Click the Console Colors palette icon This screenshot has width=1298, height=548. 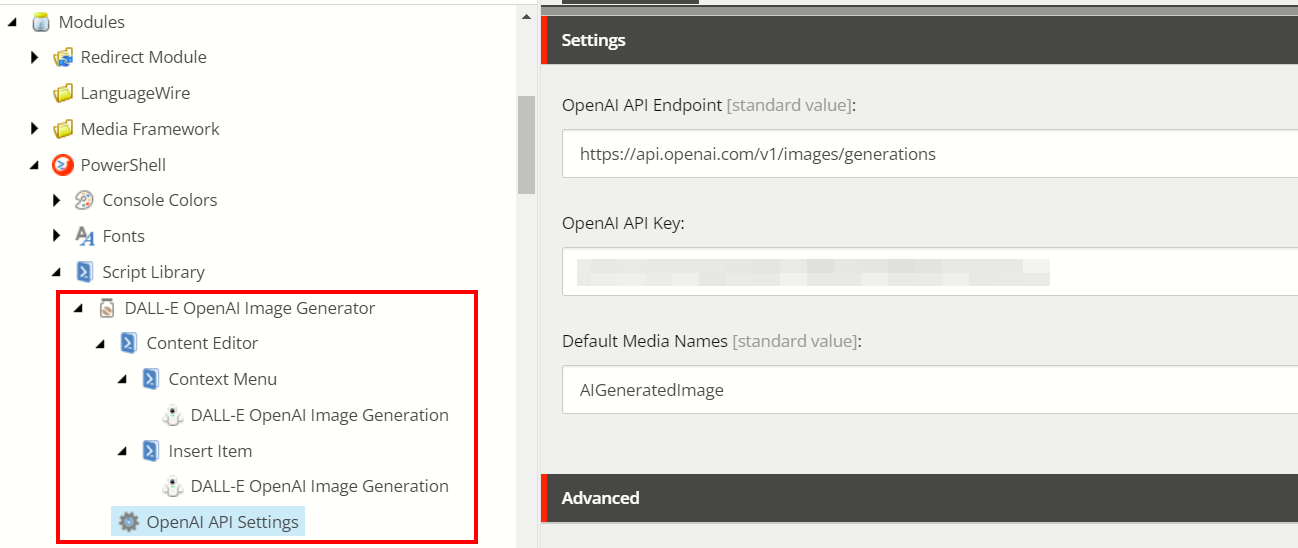(x=85, y=200)
